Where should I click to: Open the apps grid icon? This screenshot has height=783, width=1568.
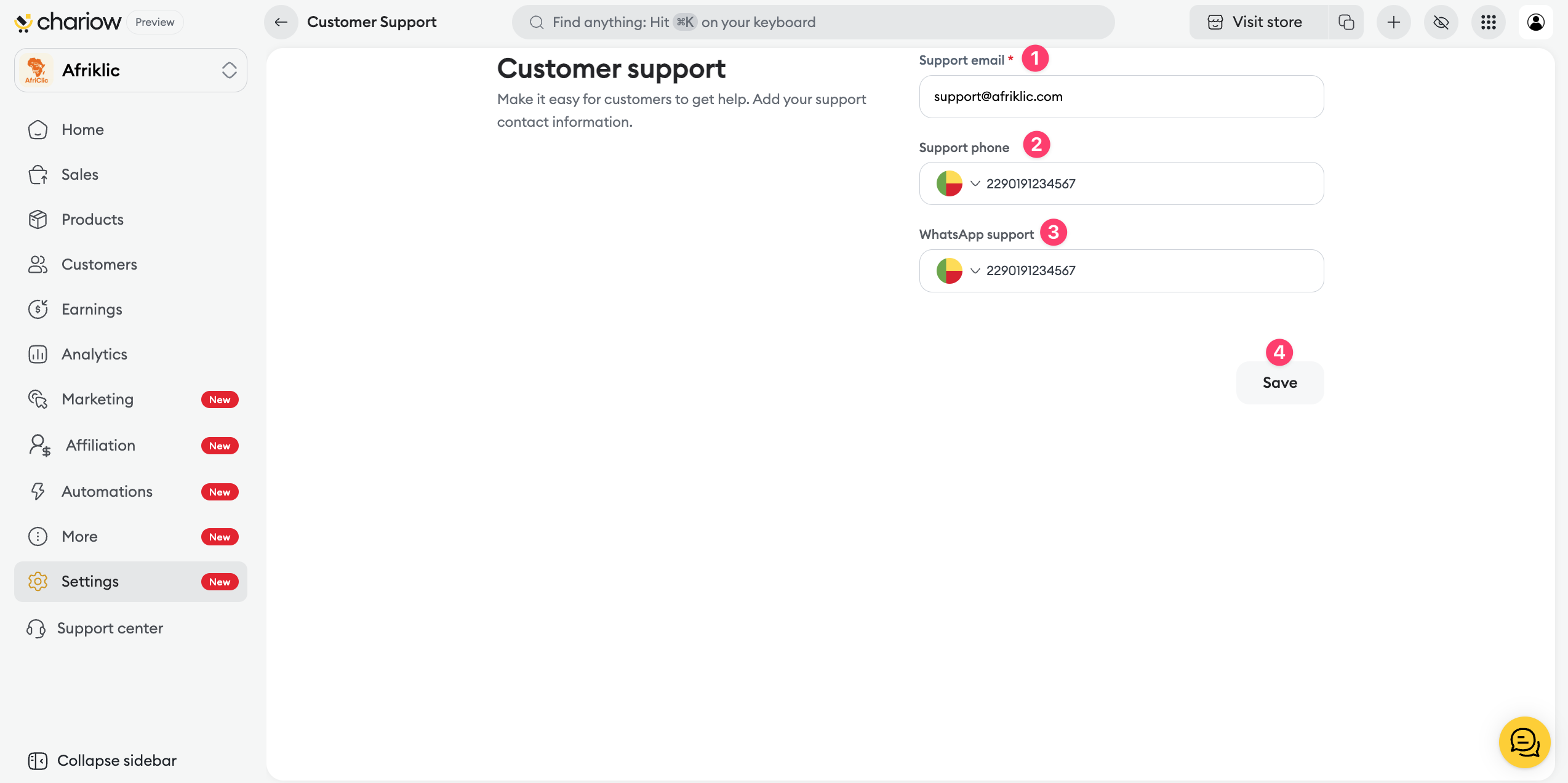[x=1489, y=22]
